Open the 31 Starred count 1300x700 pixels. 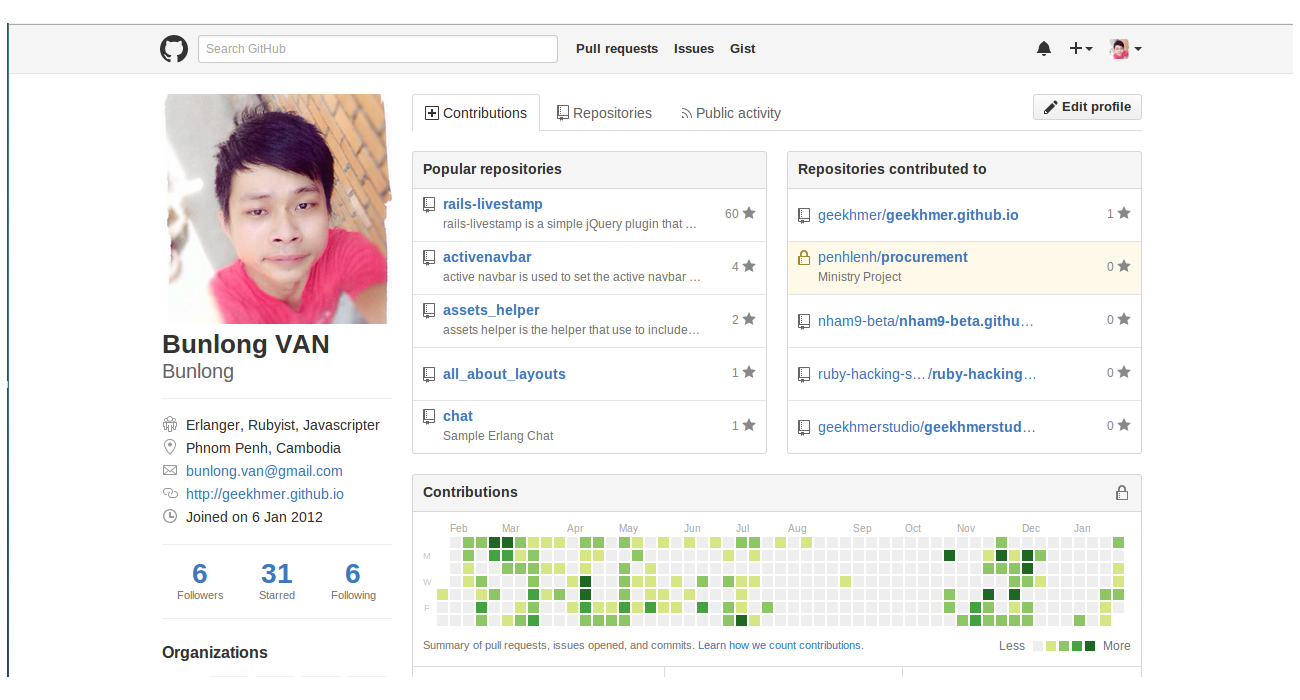pyautogui.click(x=277, y=581)
